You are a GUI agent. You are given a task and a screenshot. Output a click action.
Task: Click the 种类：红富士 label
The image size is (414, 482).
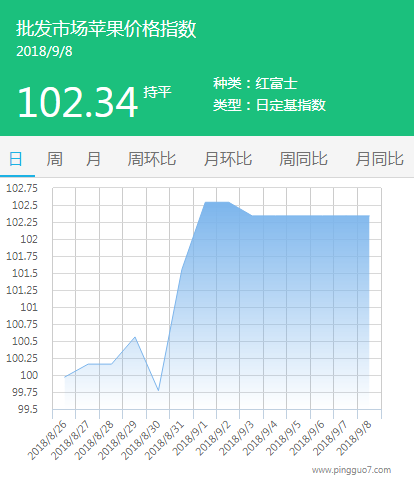[x=255, y=83]
